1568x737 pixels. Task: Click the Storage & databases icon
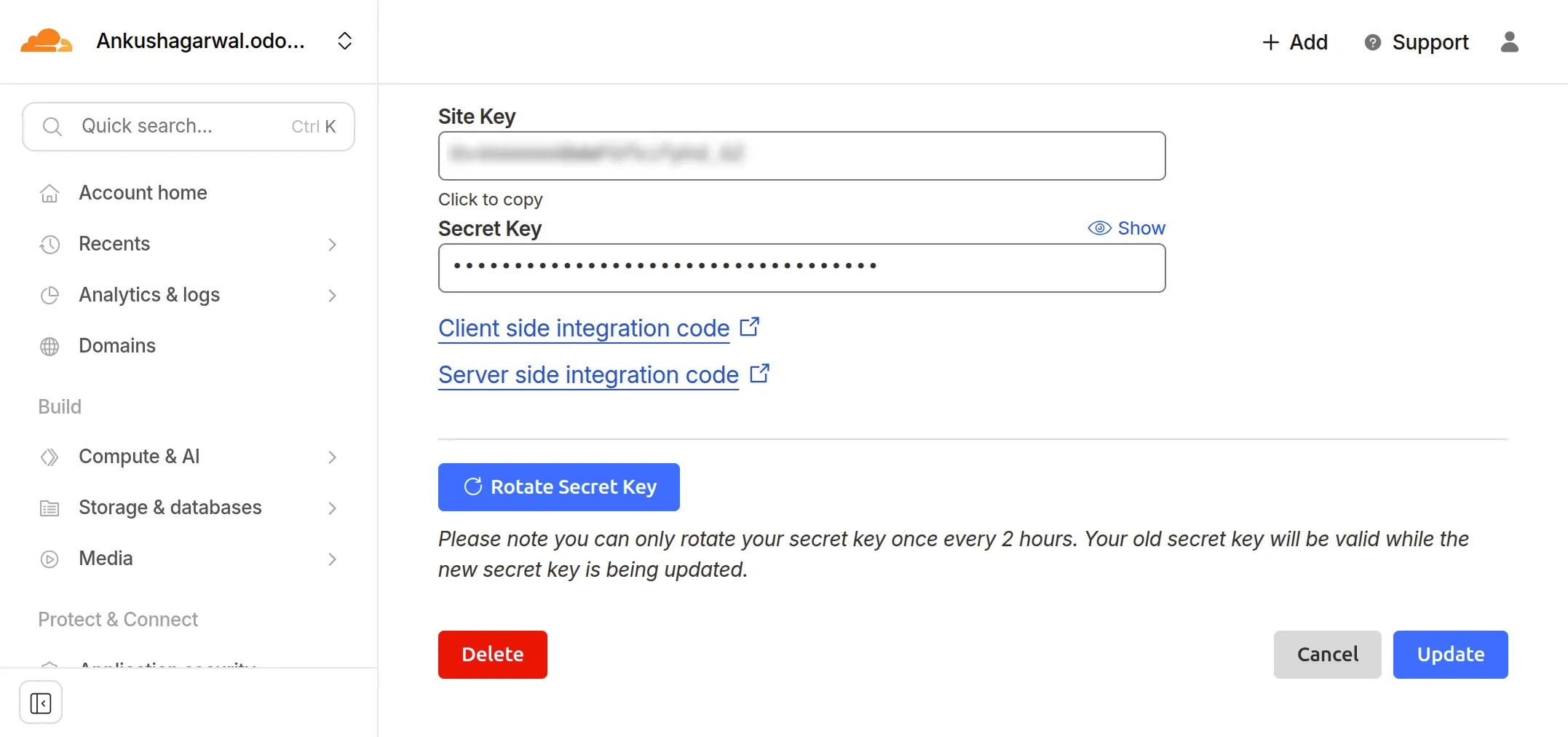(50, 508)
